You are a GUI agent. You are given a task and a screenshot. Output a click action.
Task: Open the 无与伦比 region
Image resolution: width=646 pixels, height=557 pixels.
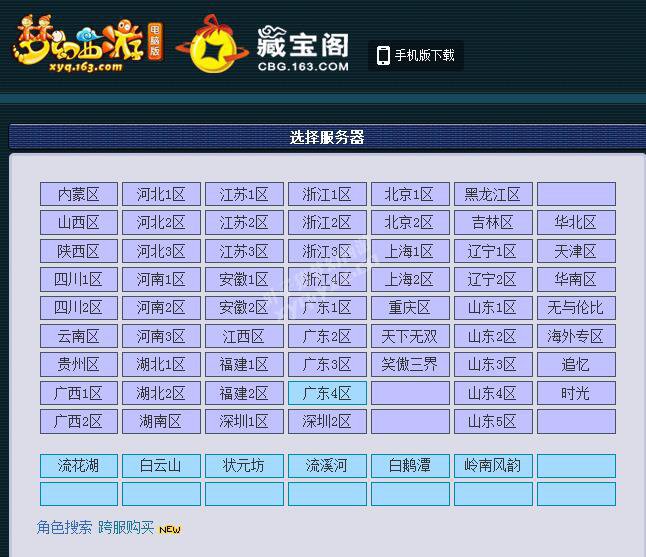tap(576, 308)
